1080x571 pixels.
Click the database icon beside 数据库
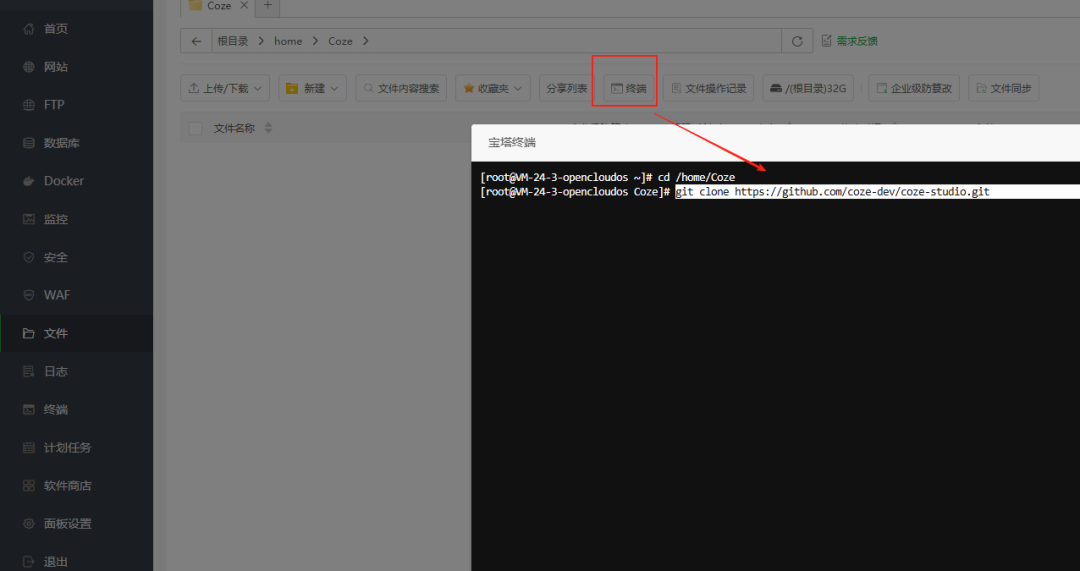[28, 143]
